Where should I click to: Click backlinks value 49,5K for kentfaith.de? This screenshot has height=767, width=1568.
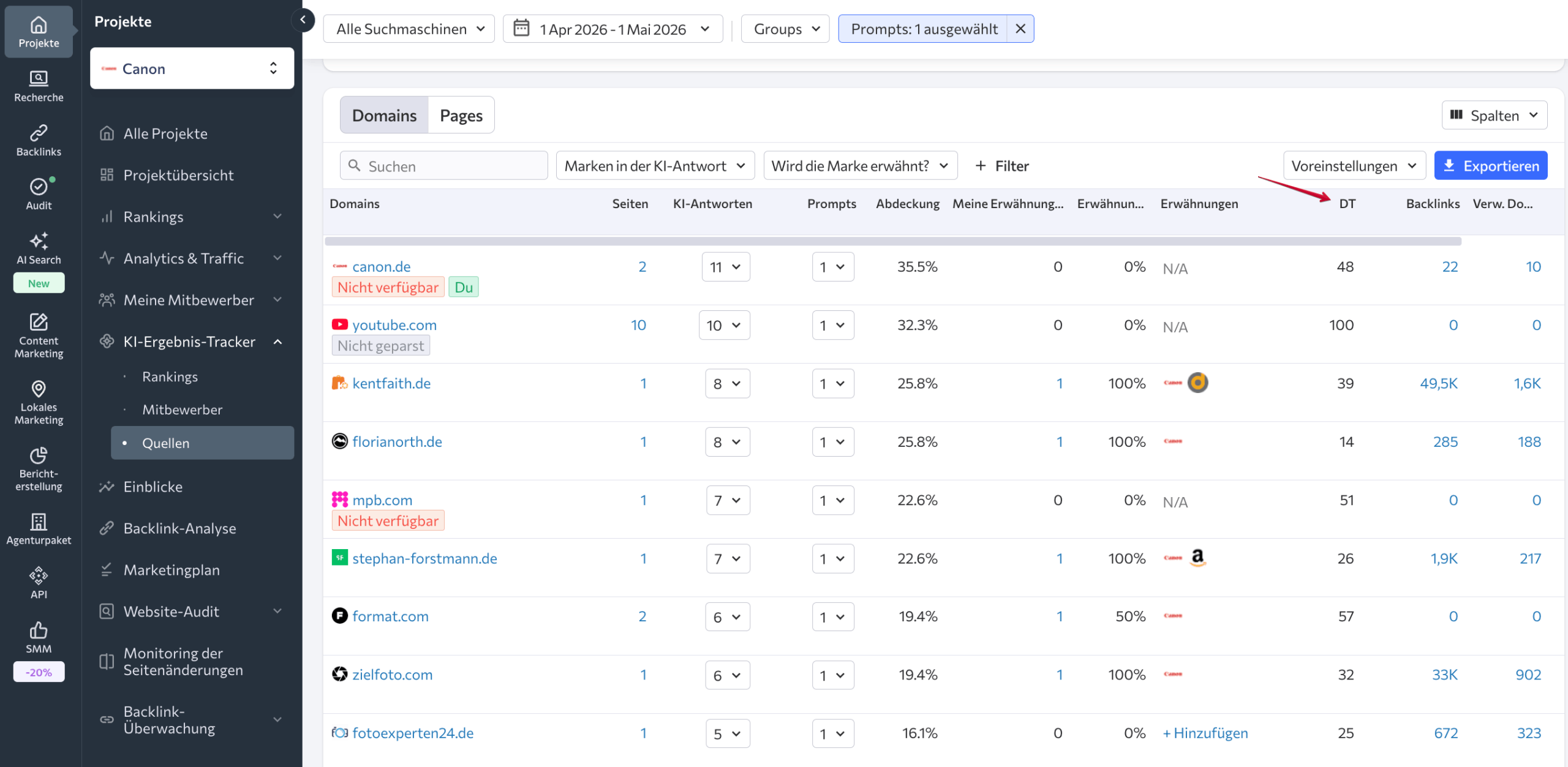[1438, 383]
